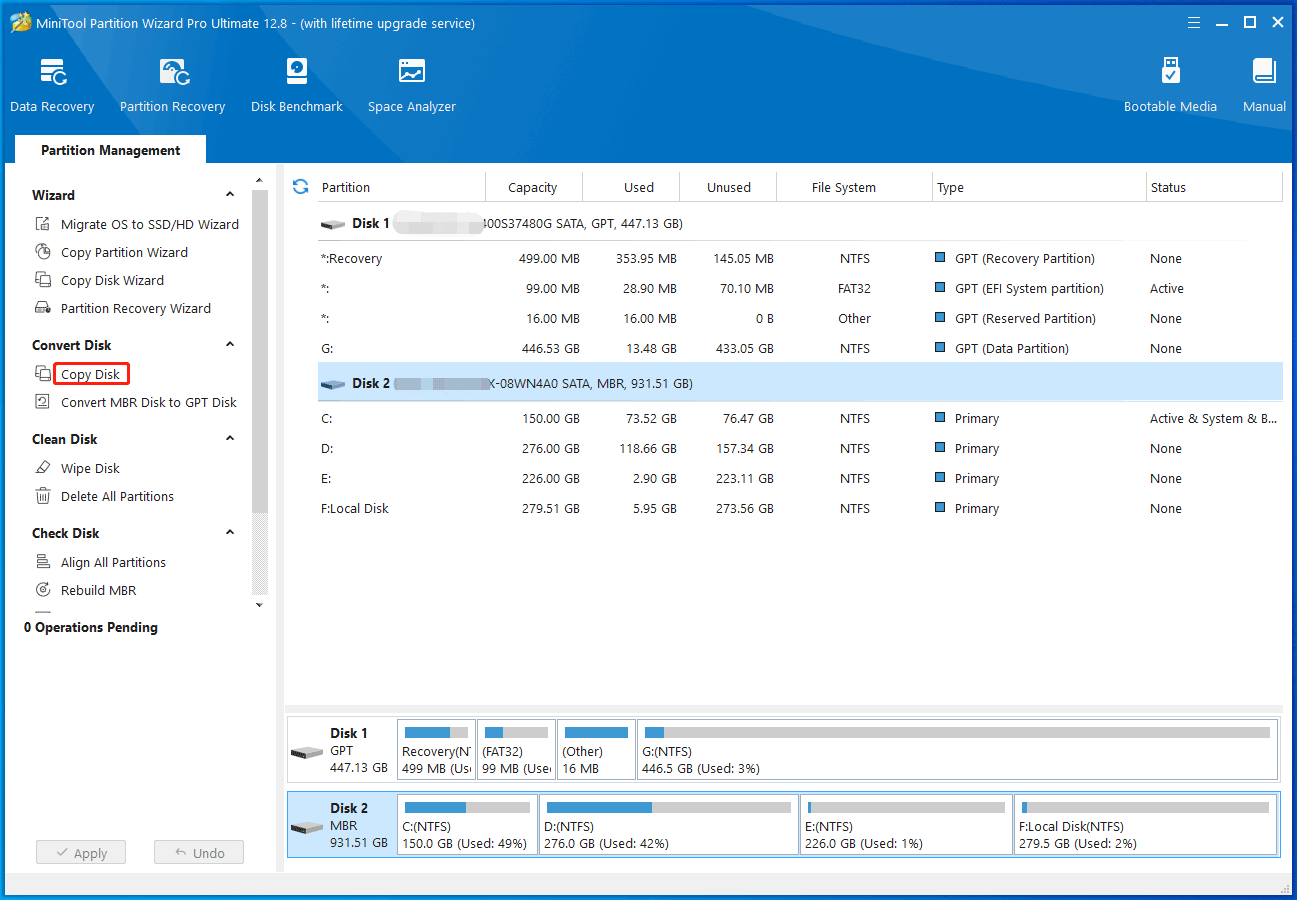Select C:(NTFS) block in disk map
Viewport: 1297px width, 900px height.
467,825
